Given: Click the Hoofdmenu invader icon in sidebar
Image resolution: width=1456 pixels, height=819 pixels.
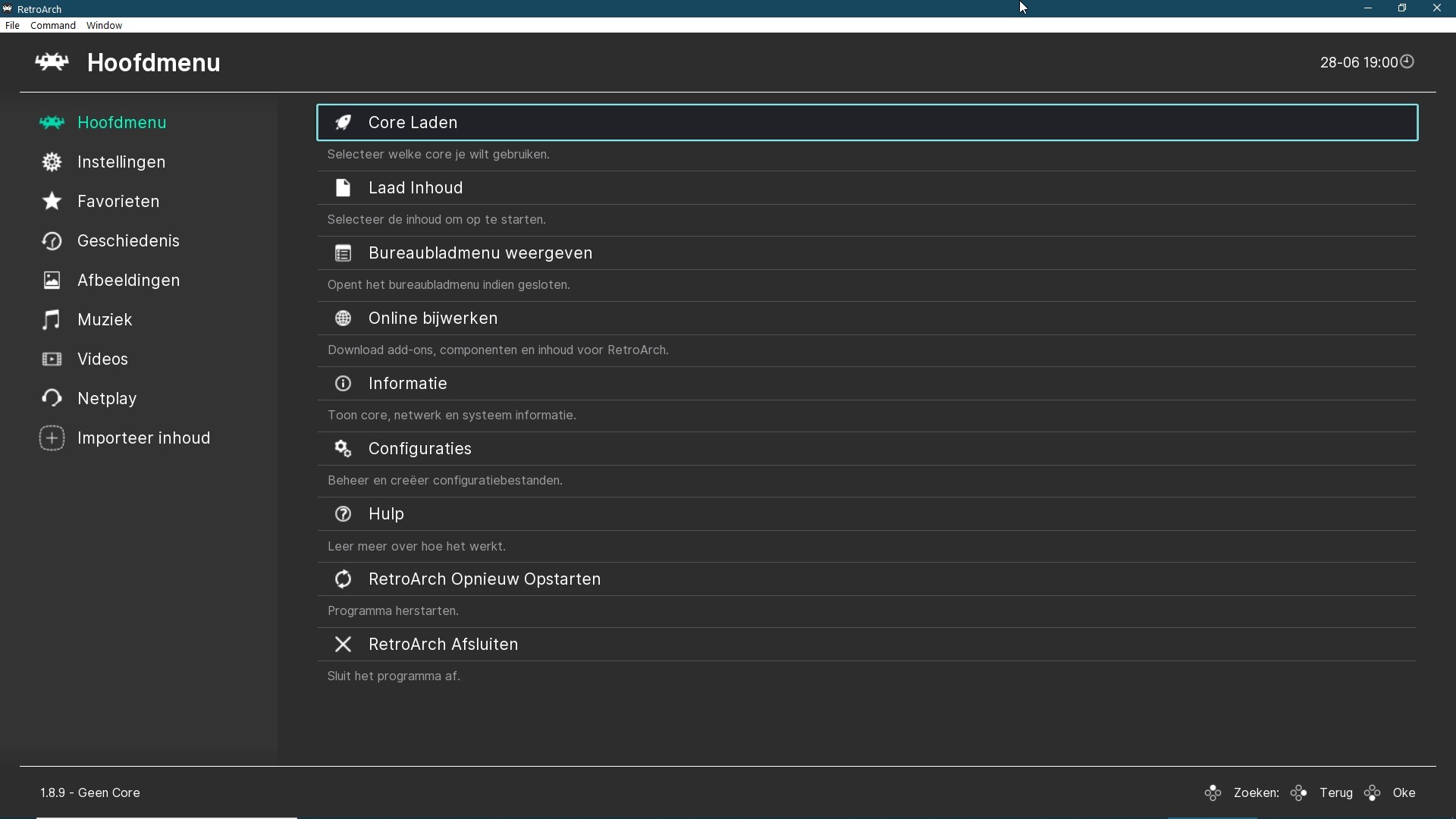Looking at the screenshot, I should [52, 123].
